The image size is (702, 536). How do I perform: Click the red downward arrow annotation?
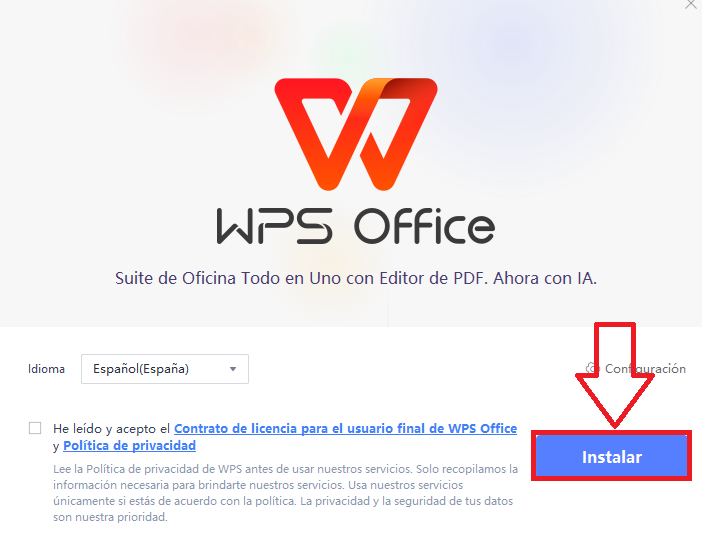[615, 375]
